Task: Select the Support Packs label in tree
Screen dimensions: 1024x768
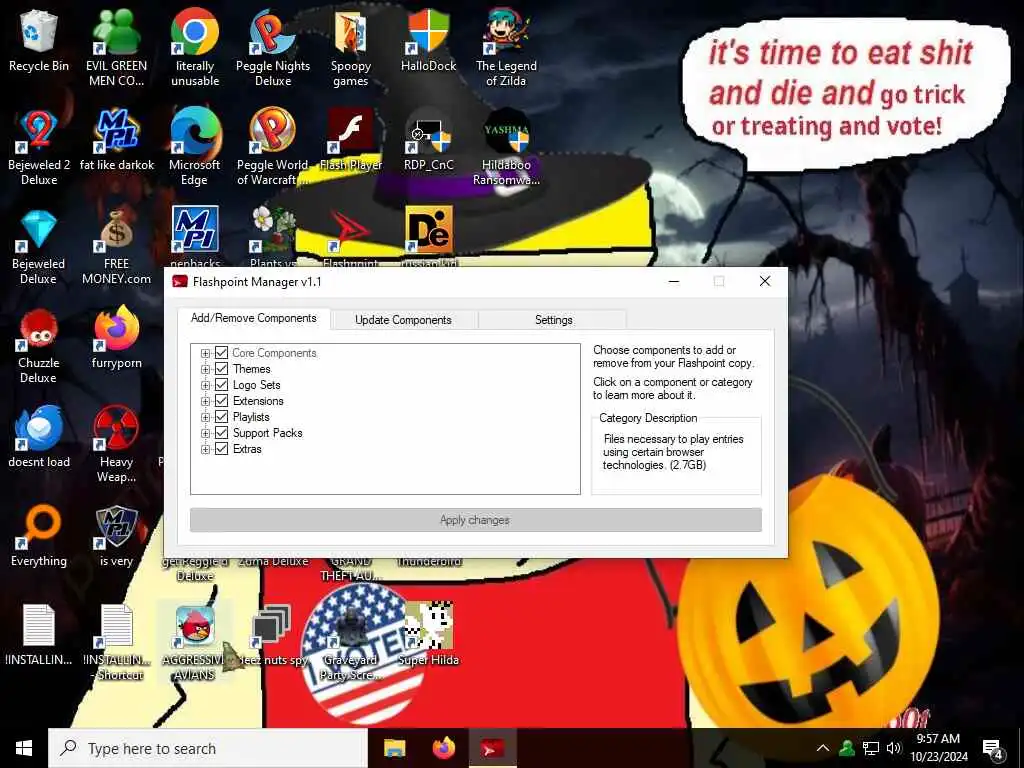Action: (x=268, y=433)
